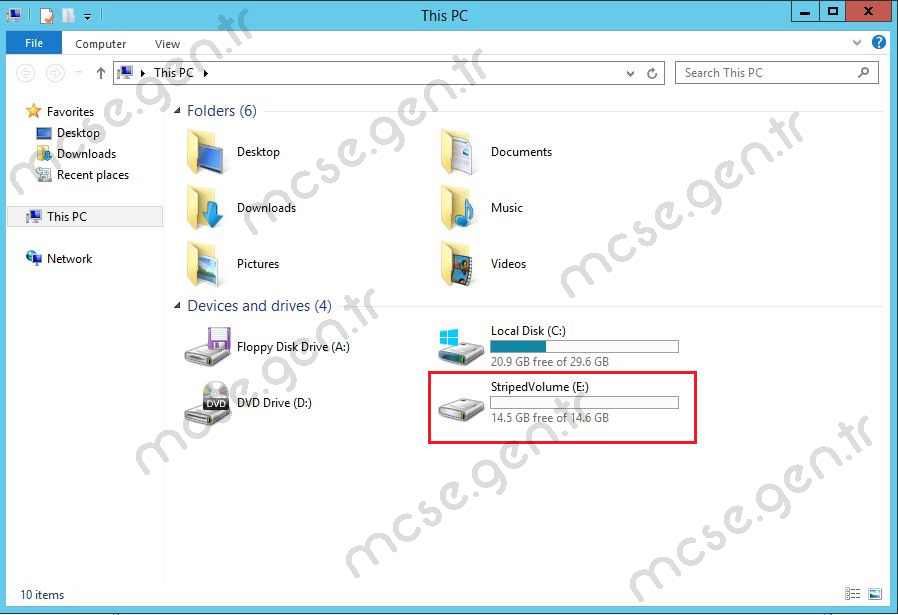The height and width of the screenshot is (615, 898).
Task: Collapse the Devices and drives group
Action: 177,306
